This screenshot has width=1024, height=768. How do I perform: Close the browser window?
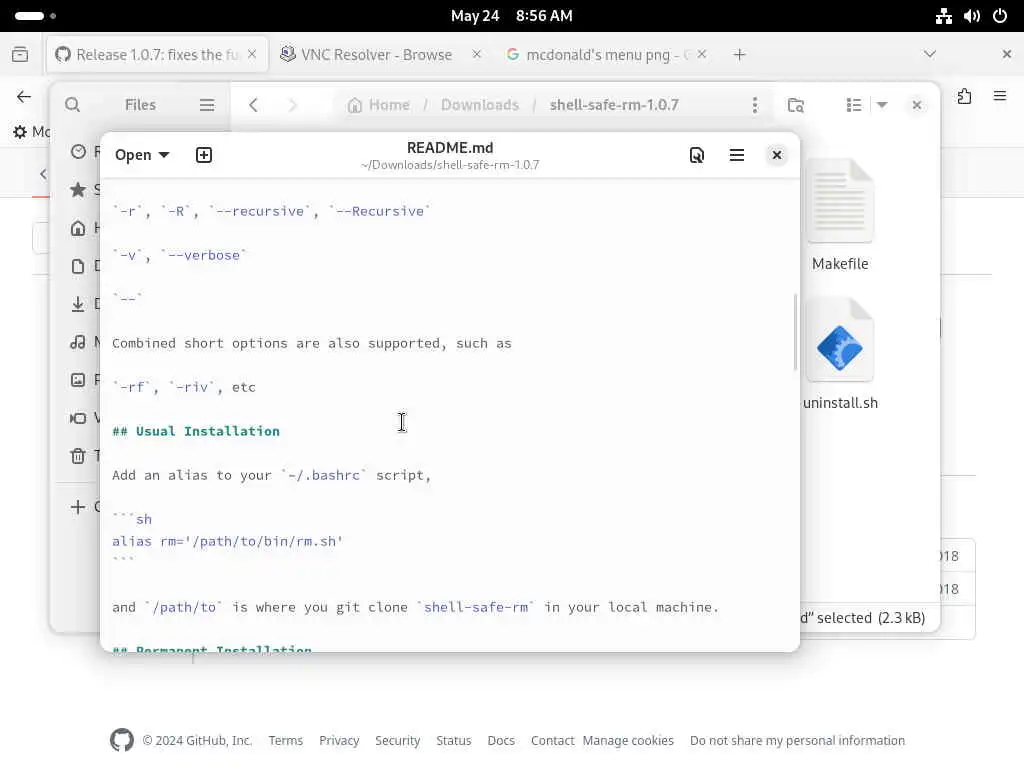coord(1006,54)
